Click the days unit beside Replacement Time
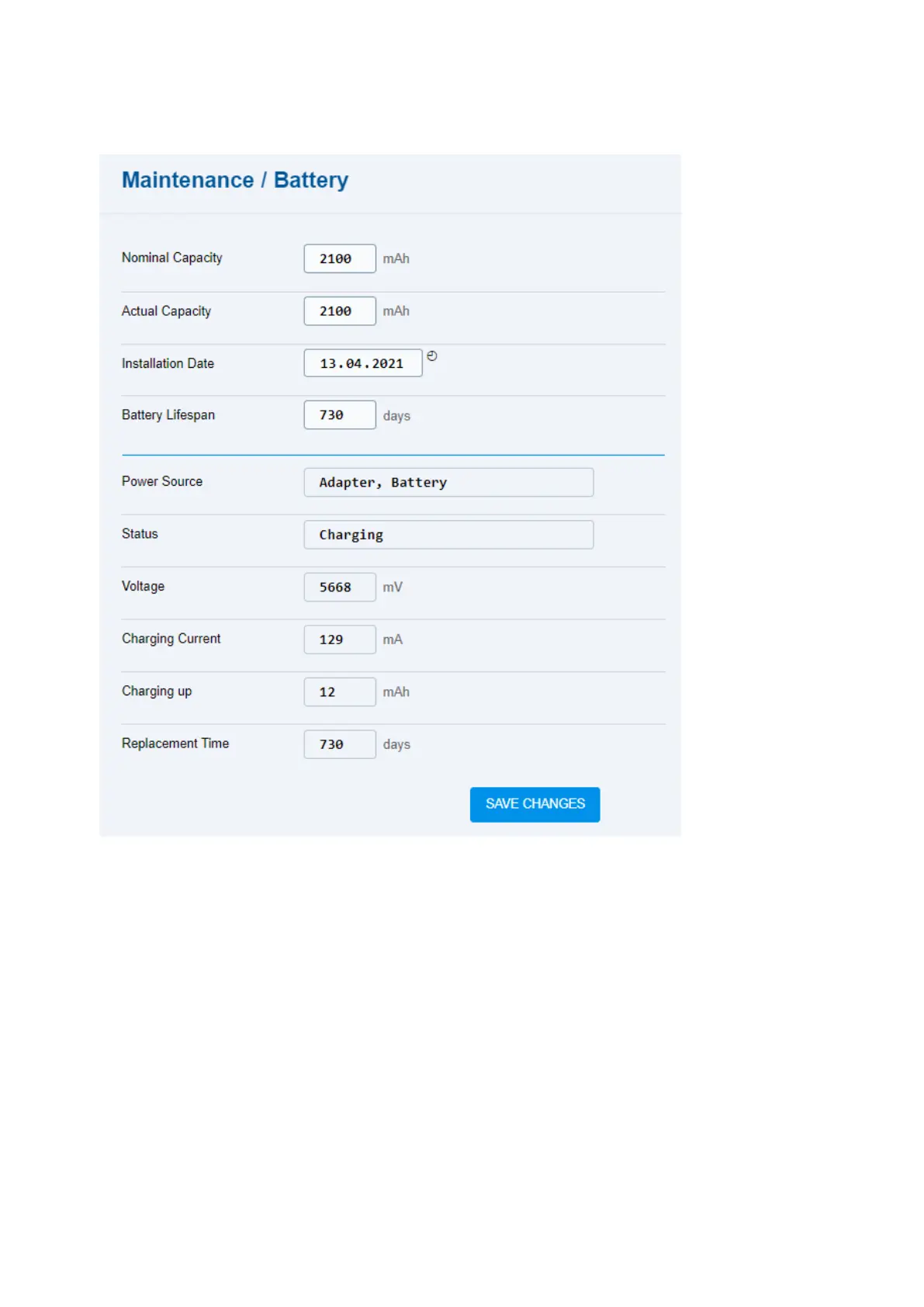924x1307 pixels. click(396, 744)
